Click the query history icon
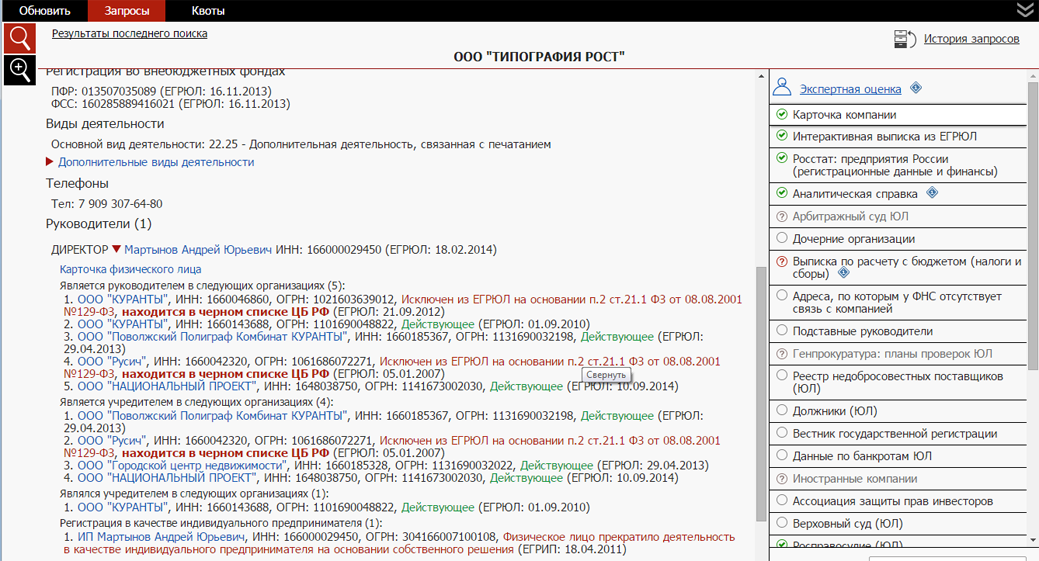This screenshot has width=1039, height=561. pyautogui.click(x=904, y=39)
